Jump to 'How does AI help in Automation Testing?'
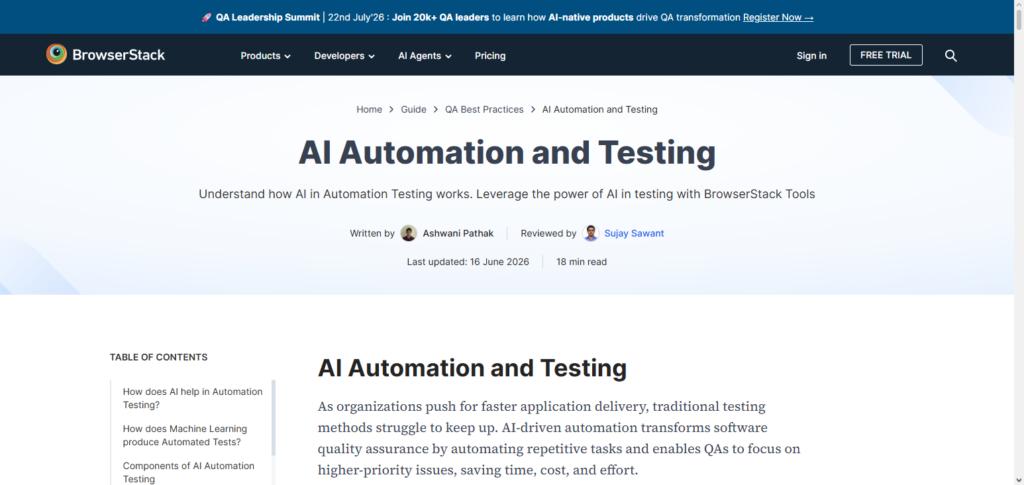 193,398
